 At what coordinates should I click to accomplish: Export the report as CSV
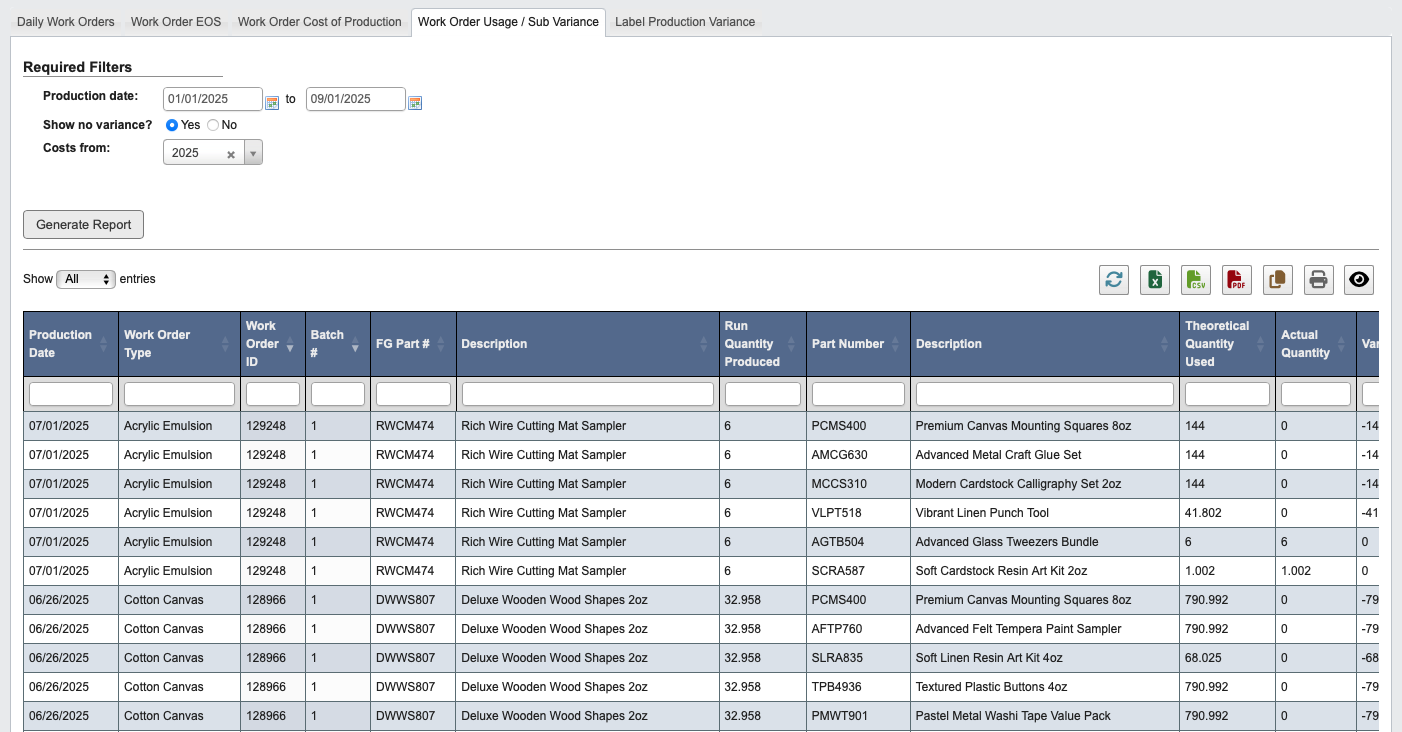pos(1196,280)
